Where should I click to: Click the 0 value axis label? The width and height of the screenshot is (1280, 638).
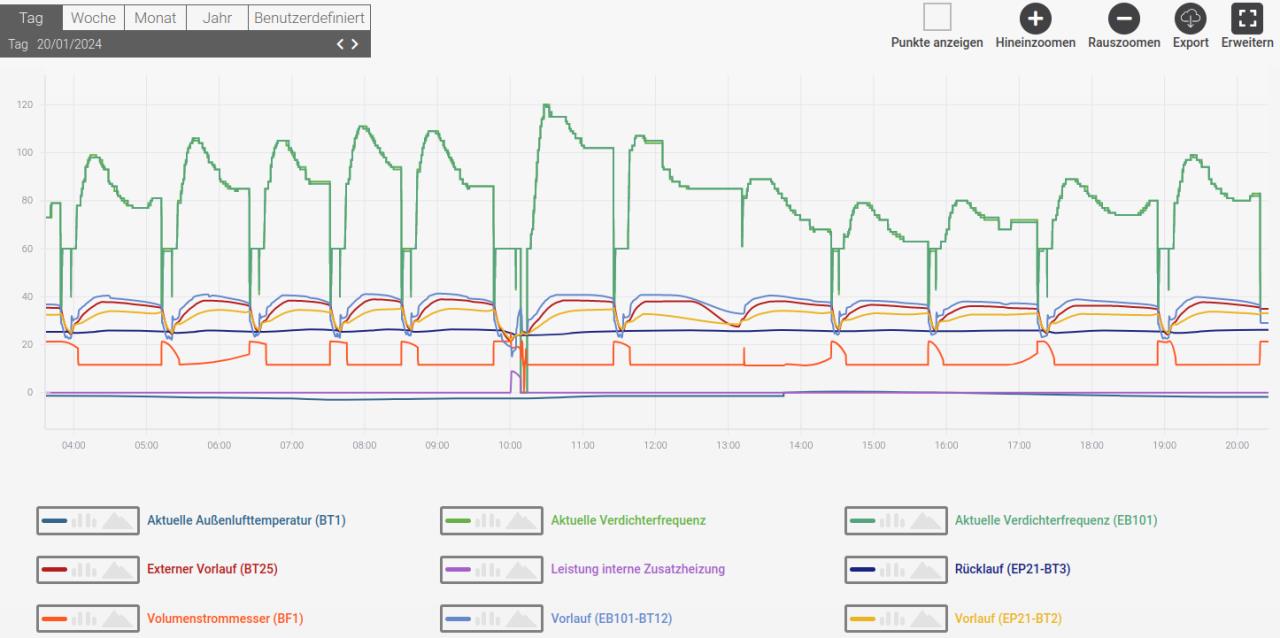pos(30,393)
